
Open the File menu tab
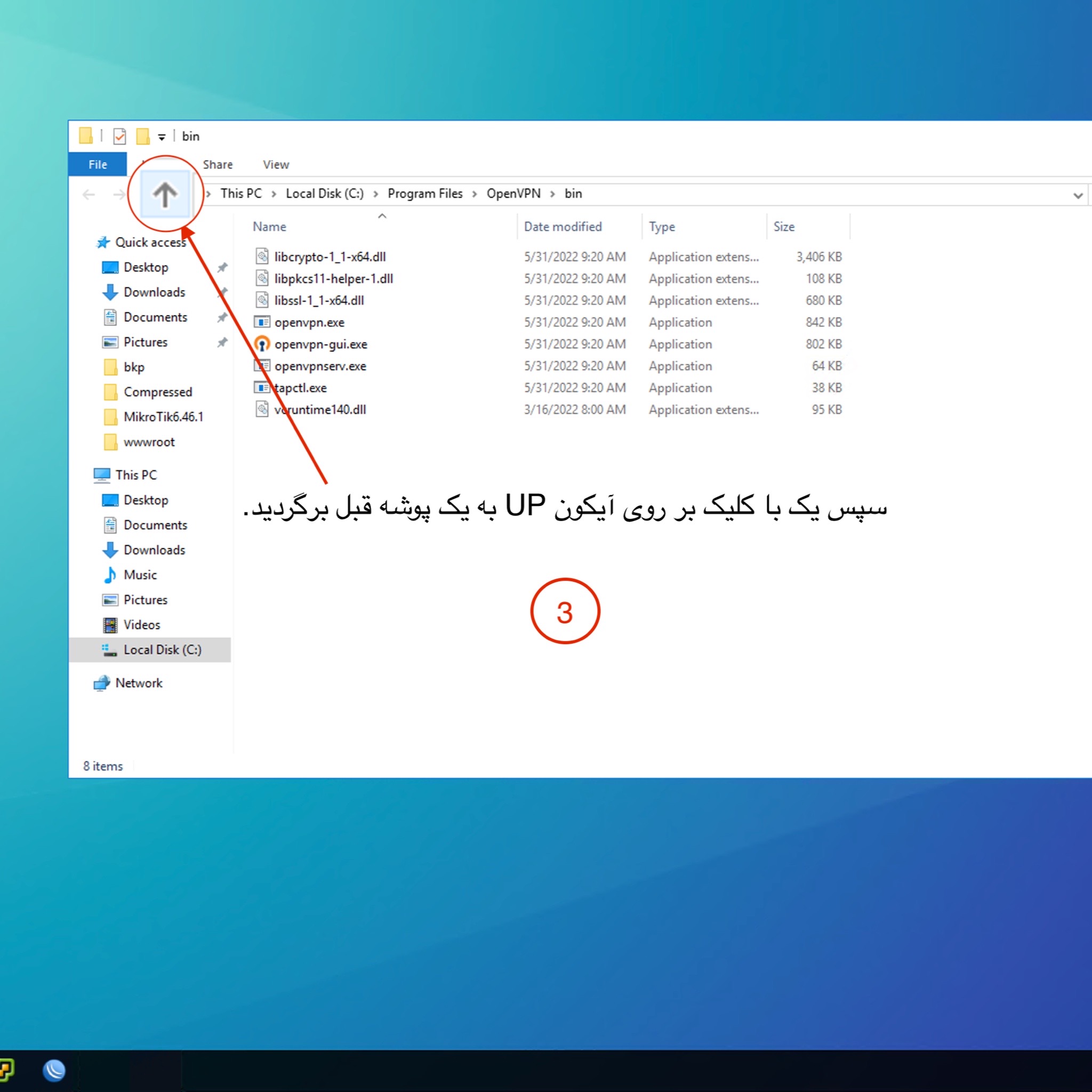click(98, 164)
